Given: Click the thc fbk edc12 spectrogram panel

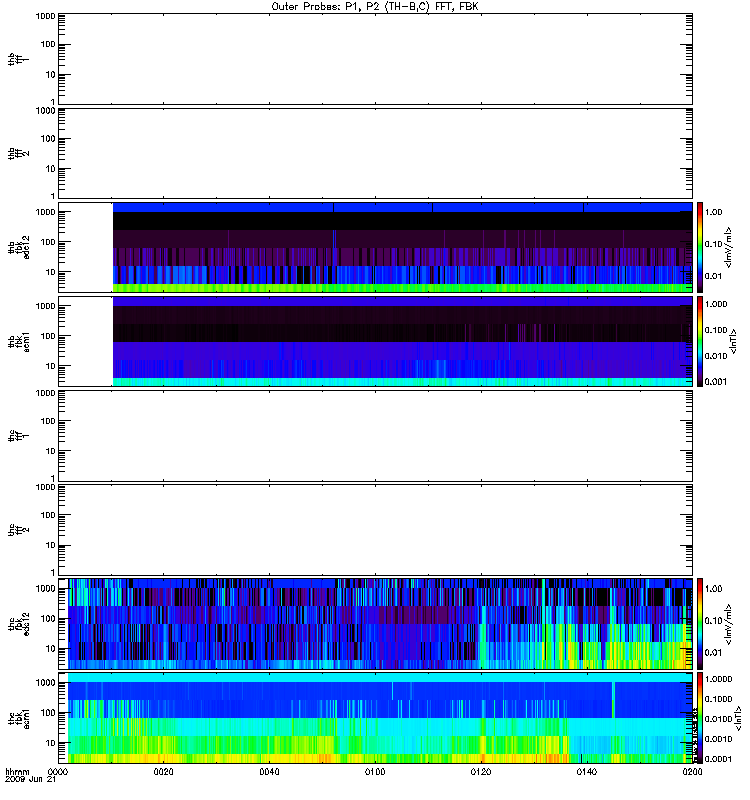Looking at the screenshot, I should (375, 623).
